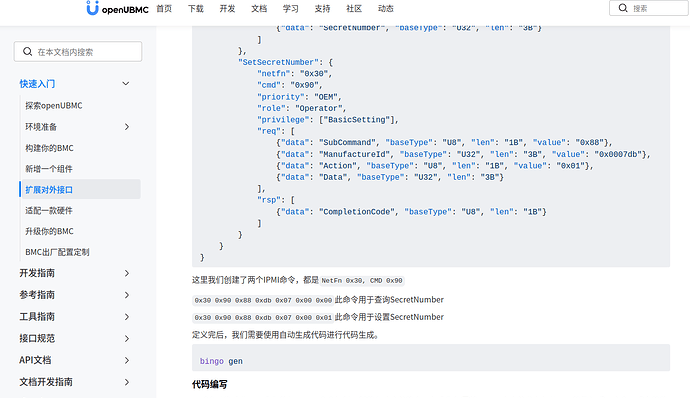Expand the 接口规范 chevron

pos(127,339)
